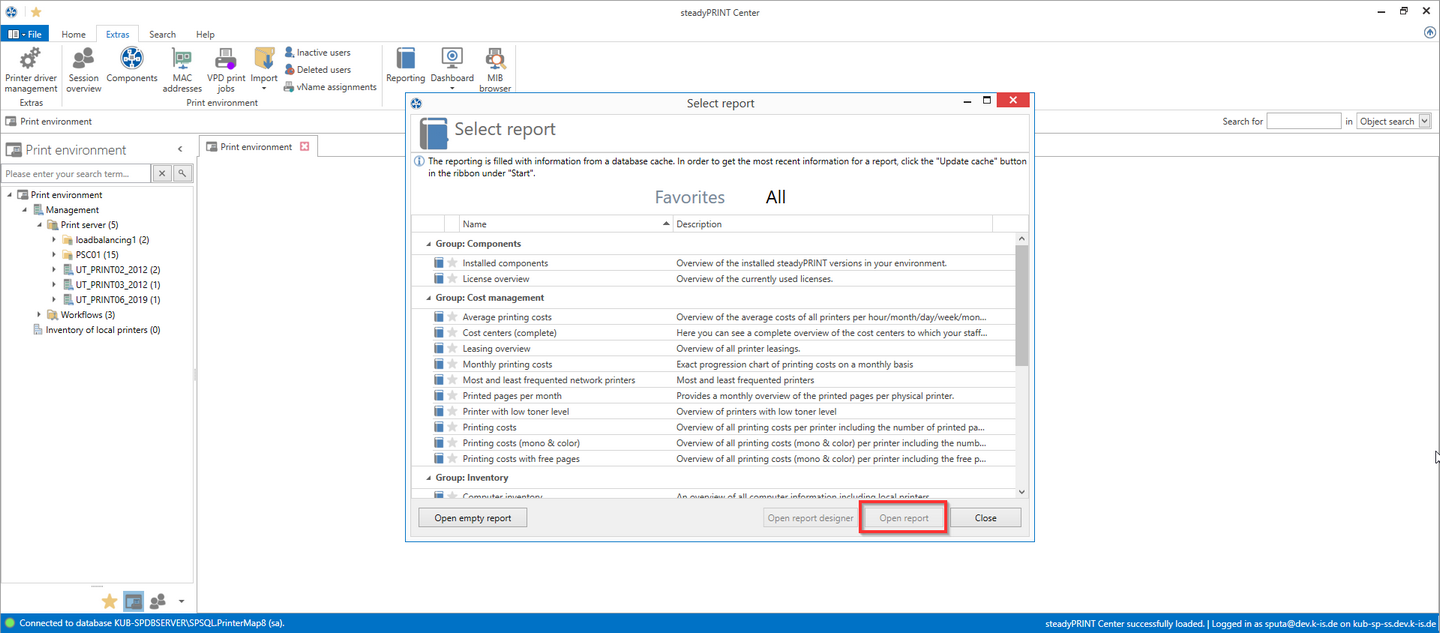This screenshot has width=1440, height=633.
Task: Star the Printing costs (mono & color) report
Action: 452,443
